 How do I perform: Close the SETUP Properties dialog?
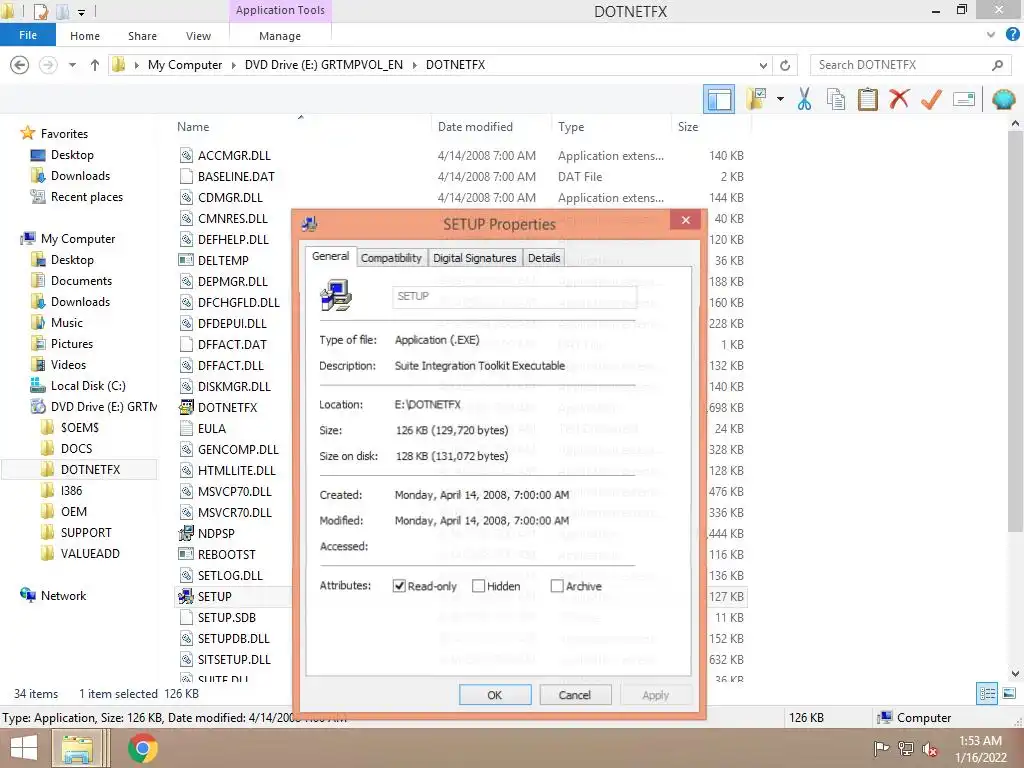[x=686, y=220]
